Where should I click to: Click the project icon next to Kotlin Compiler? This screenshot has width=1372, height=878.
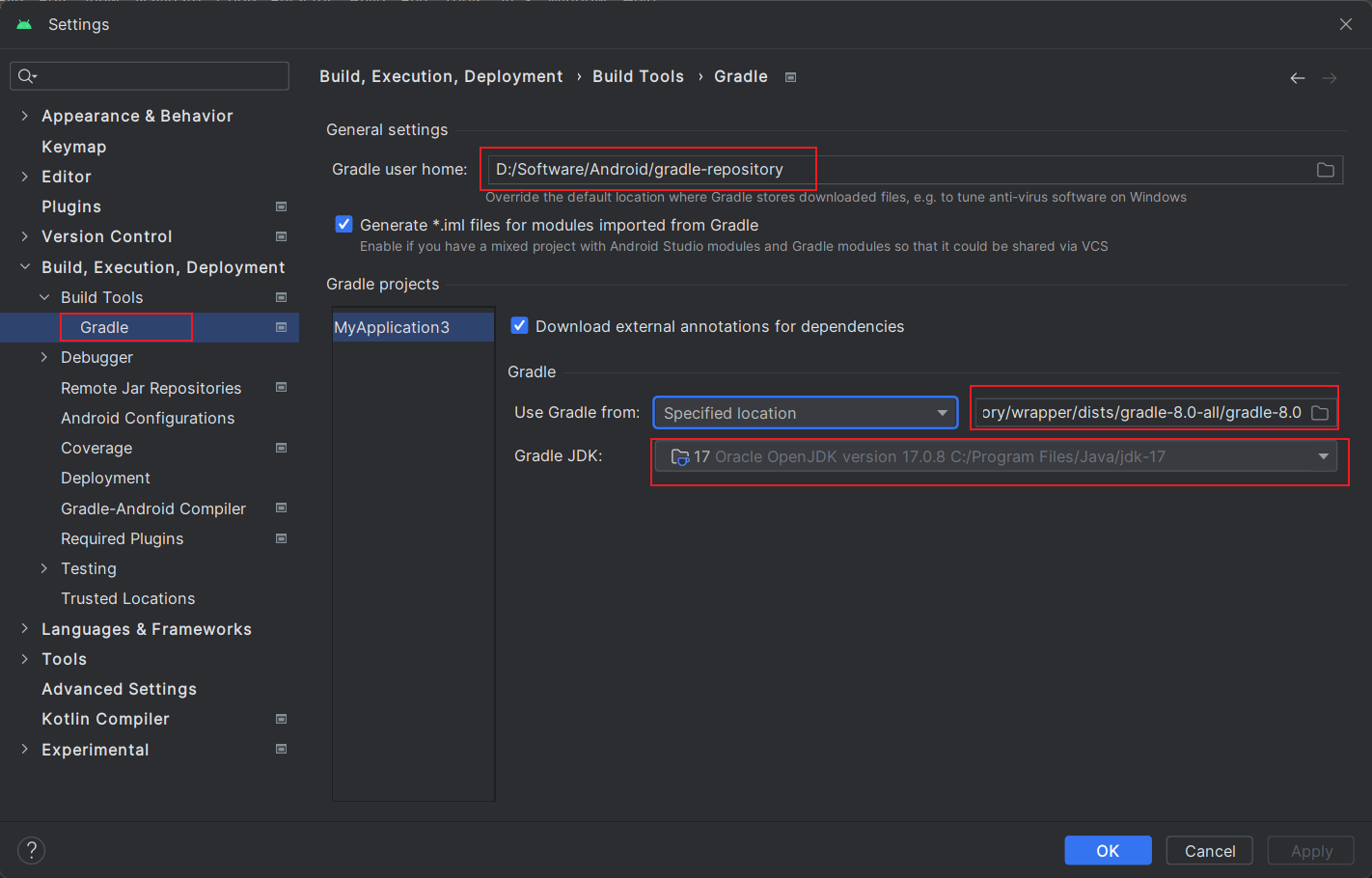tap(282, 719)
